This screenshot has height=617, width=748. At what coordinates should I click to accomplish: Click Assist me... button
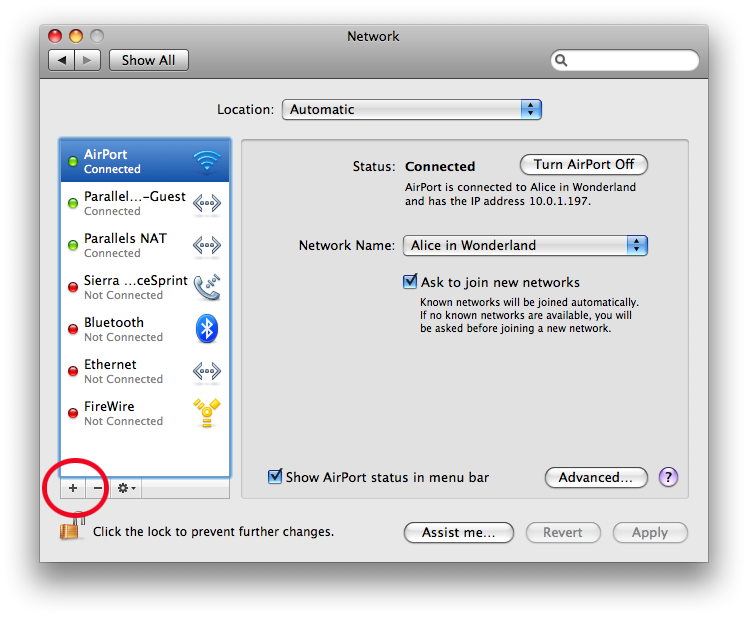pos(458,532)
